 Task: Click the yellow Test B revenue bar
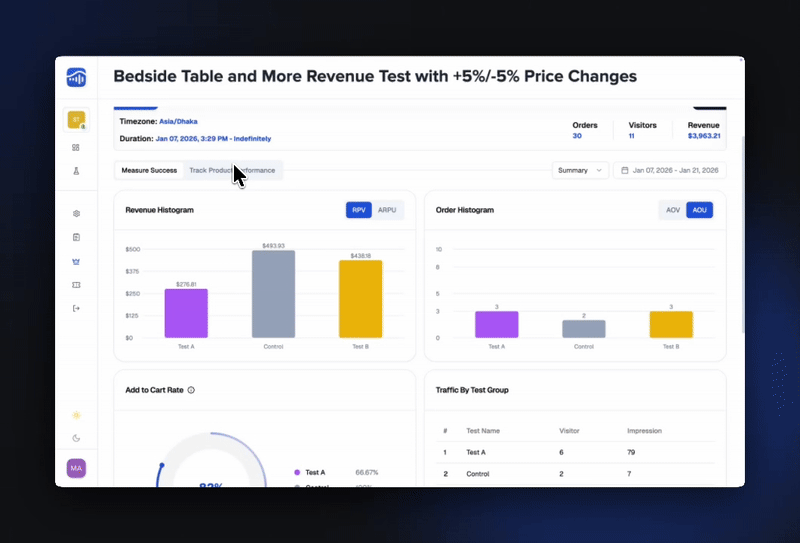pos(361,298)
